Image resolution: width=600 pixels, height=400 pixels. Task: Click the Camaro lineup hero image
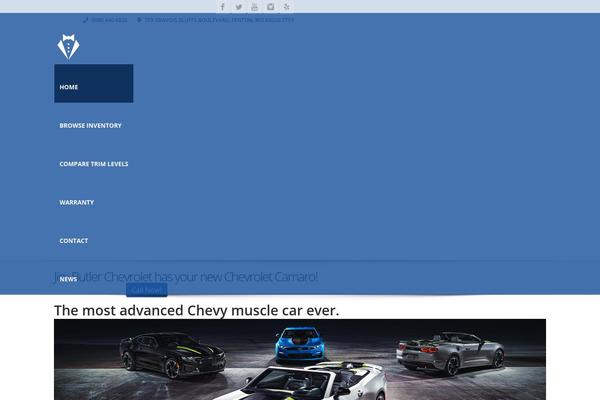pyautogui.click(x=300, y=359)
